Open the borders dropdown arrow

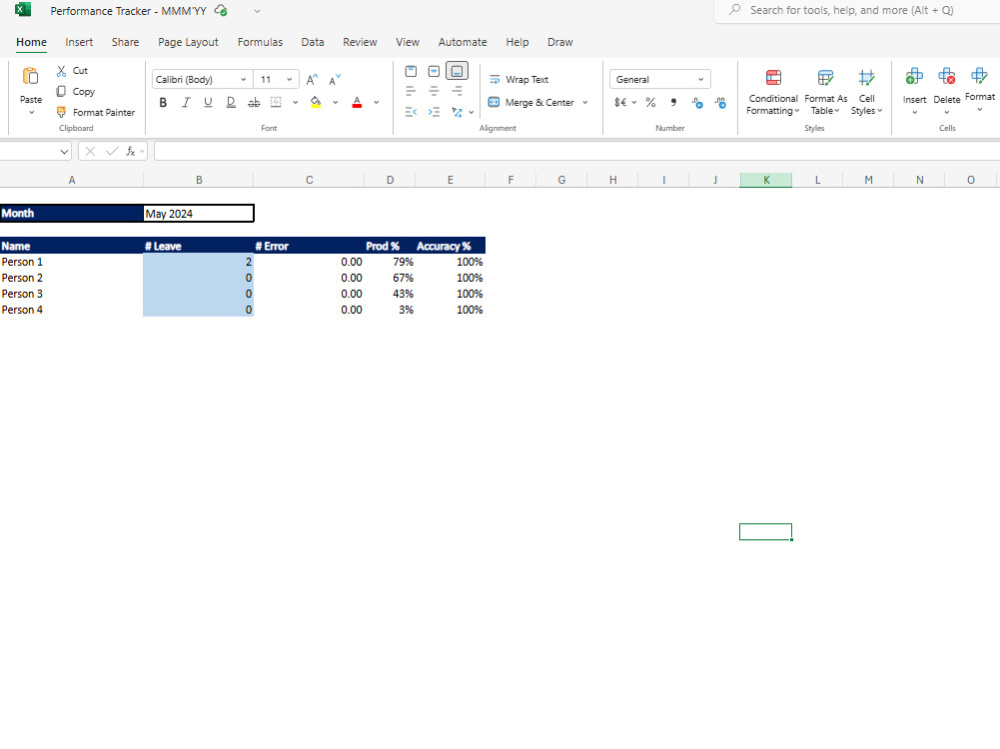(x=295, y=102)
